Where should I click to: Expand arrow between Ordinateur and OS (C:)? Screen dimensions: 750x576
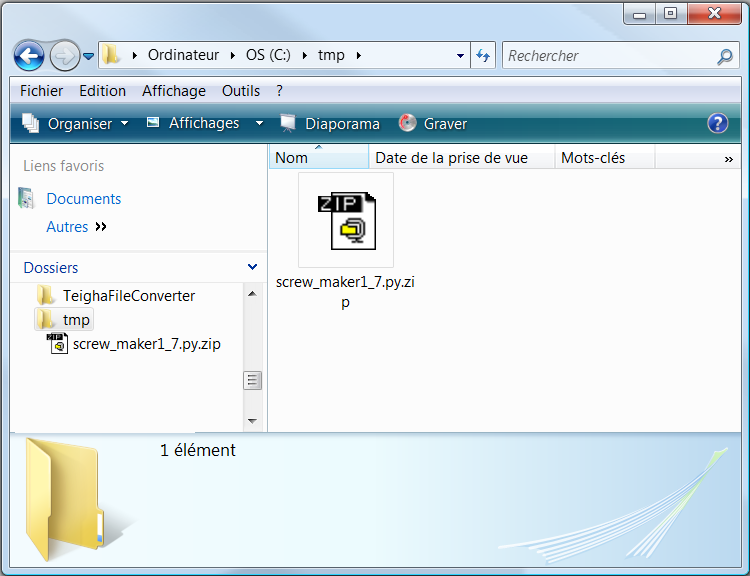tap(232, 55)
